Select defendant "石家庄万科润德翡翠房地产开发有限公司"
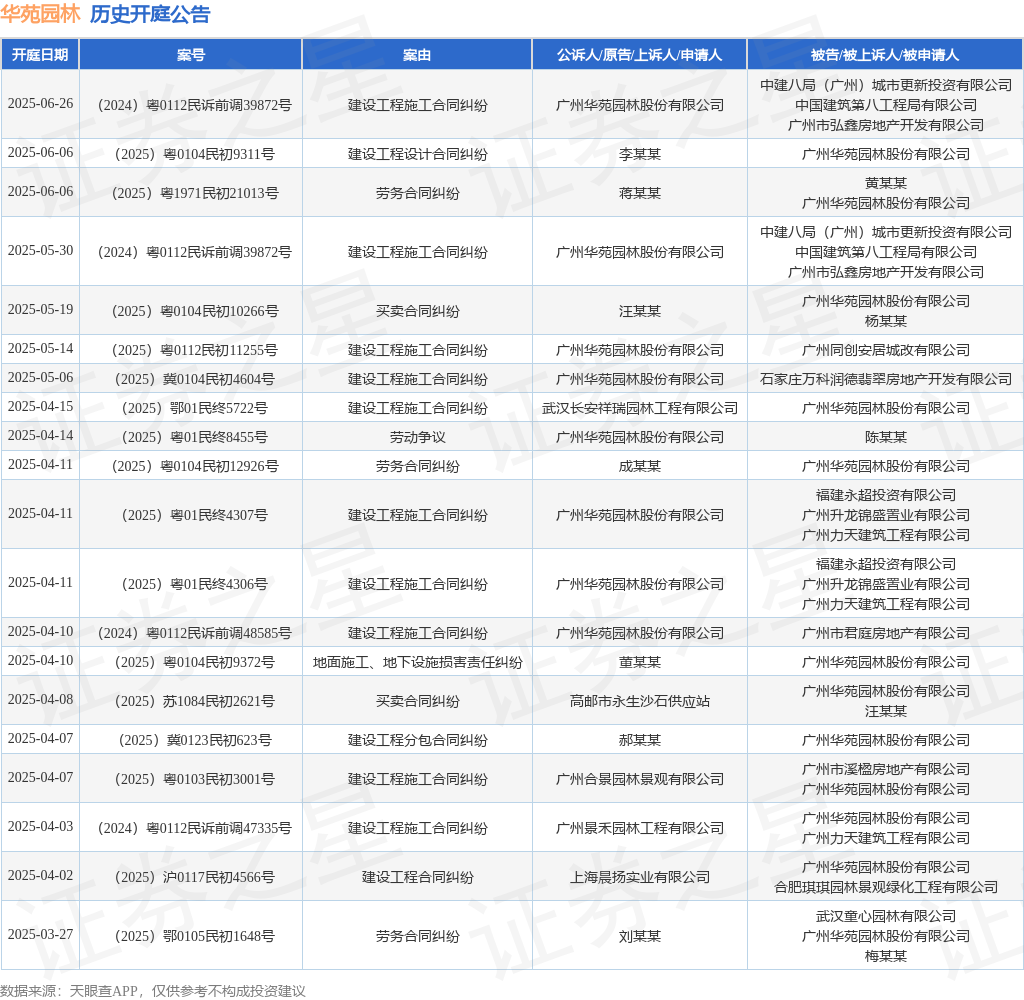1024x1000 pixels. coord(886,379)
